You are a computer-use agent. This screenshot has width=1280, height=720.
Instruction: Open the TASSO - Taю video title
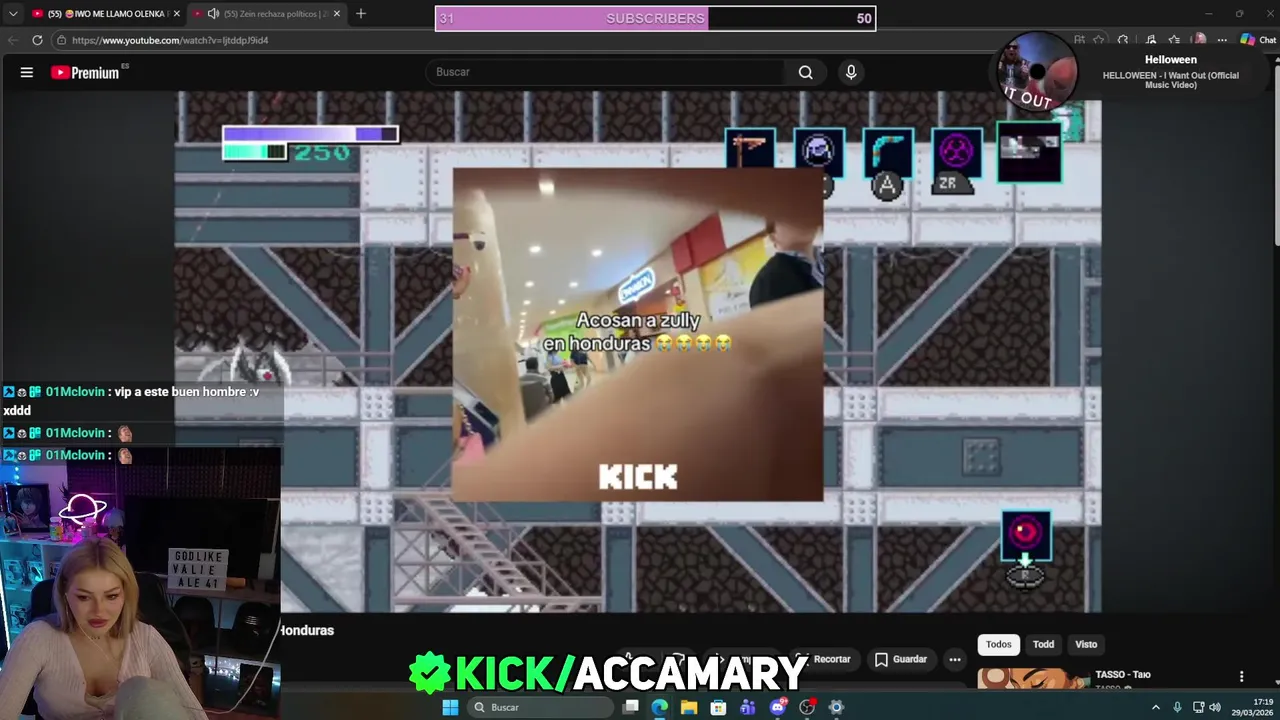pyautogui.click(x=1123, y=675)
